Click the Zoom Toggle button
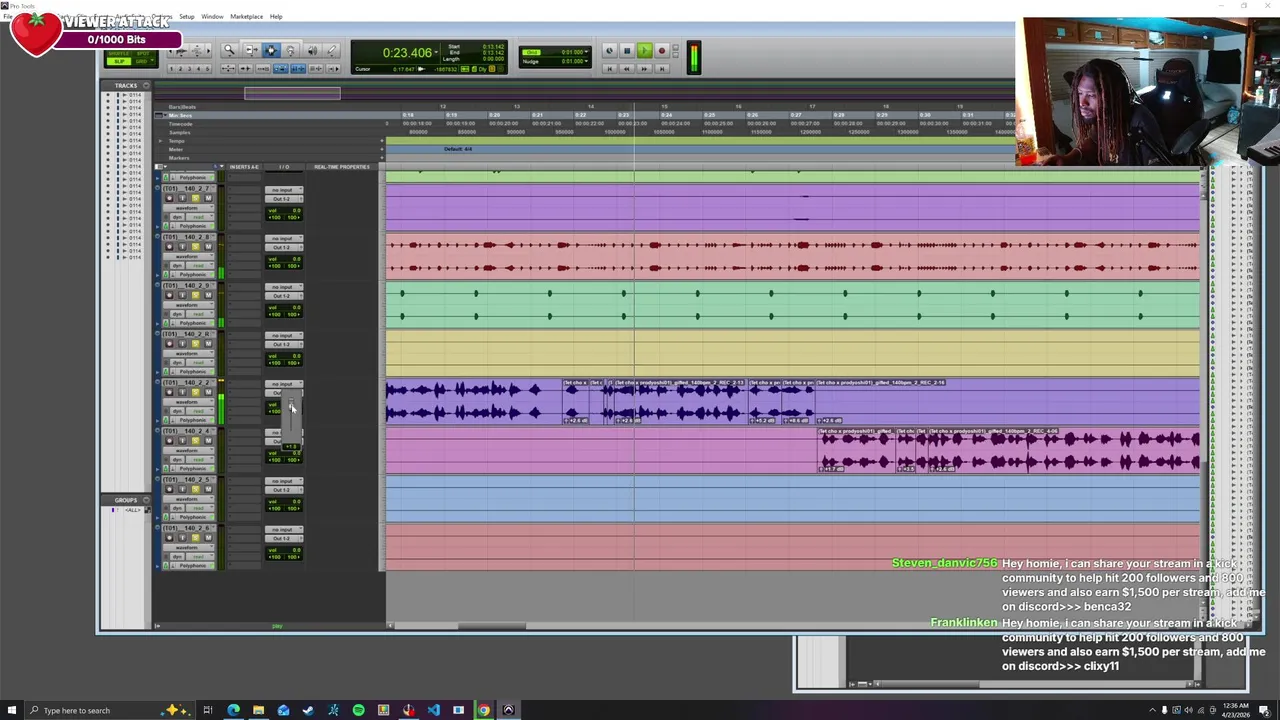Image resolution: width=1280 pixels, height=720 pixels. (228, 69)
